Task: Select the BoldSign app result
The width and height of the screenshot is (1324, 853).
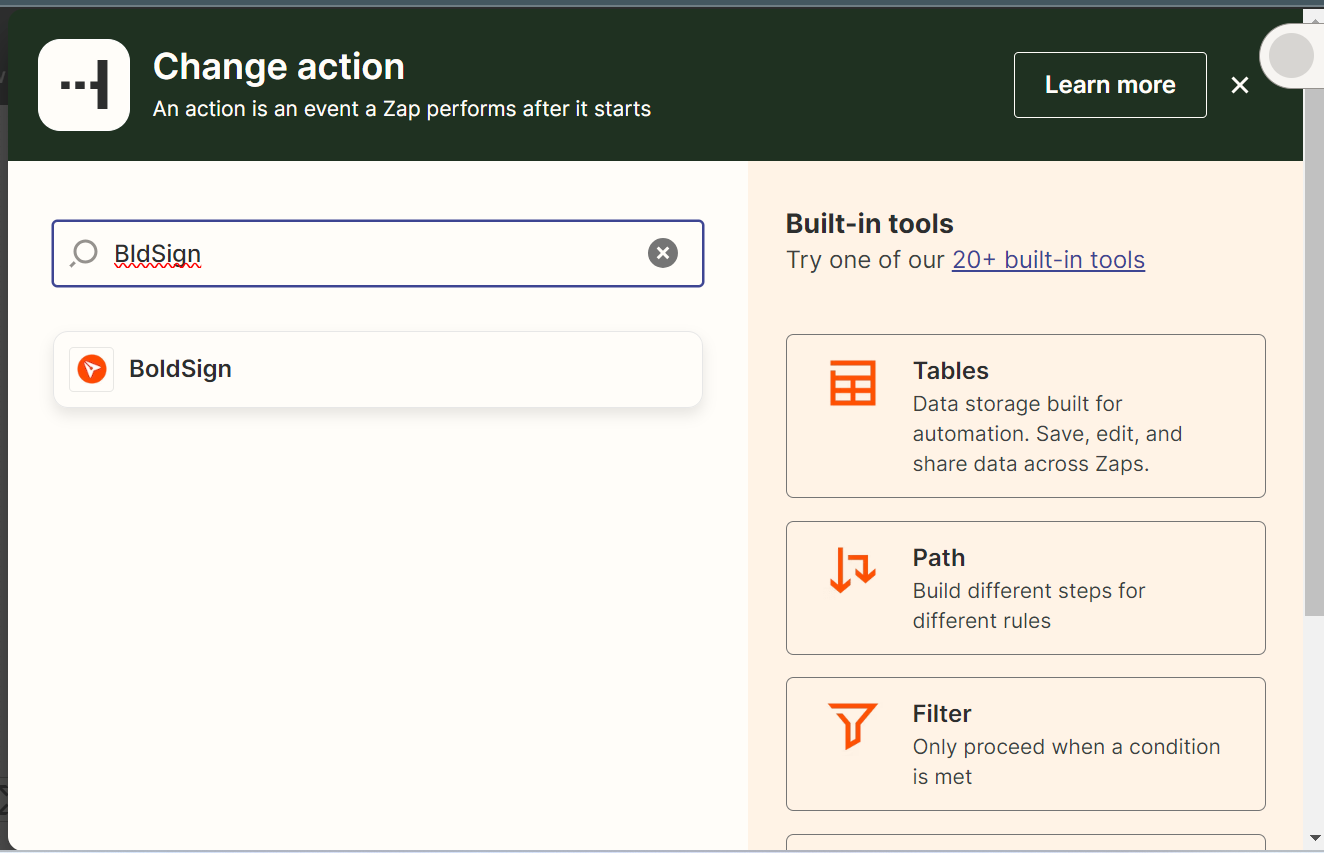Action: pos(378,369)
